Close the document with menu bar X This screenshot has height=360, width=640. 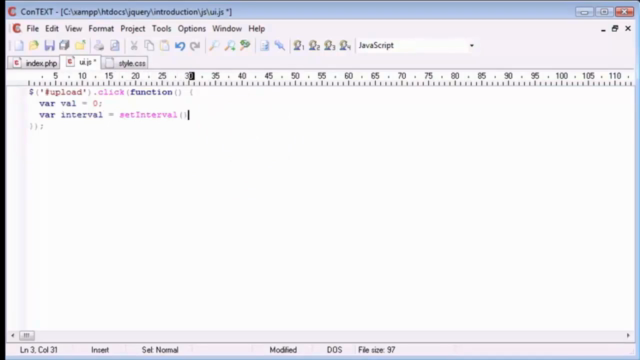pos(628,29)
